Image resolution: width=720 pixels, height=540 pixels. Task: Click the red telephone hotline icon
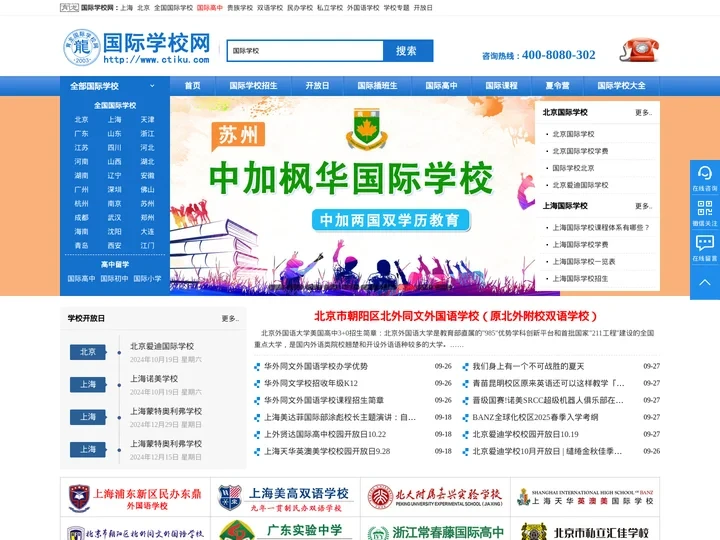click(640, 50)
